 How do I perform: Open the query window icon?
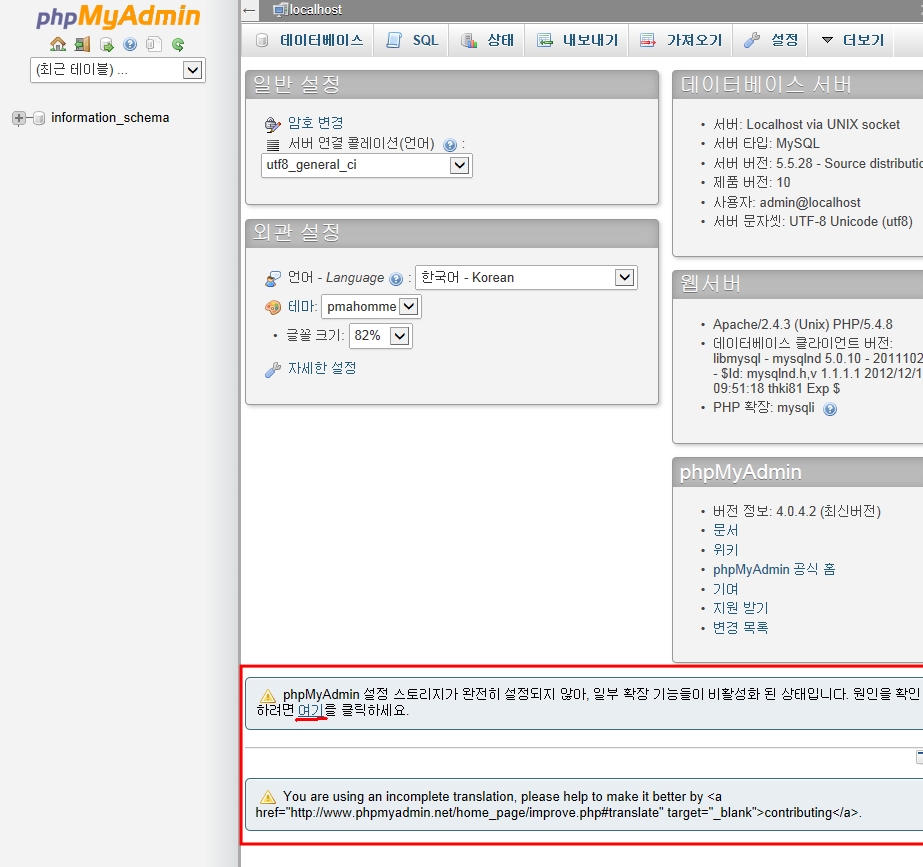pos(107,44)
